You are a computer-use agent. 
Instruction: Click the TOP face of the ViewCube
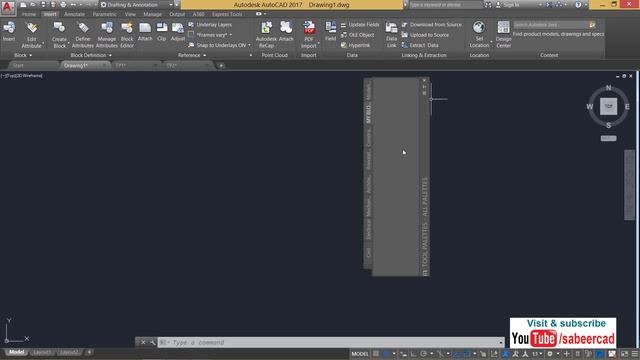click(x=608, y=107)
